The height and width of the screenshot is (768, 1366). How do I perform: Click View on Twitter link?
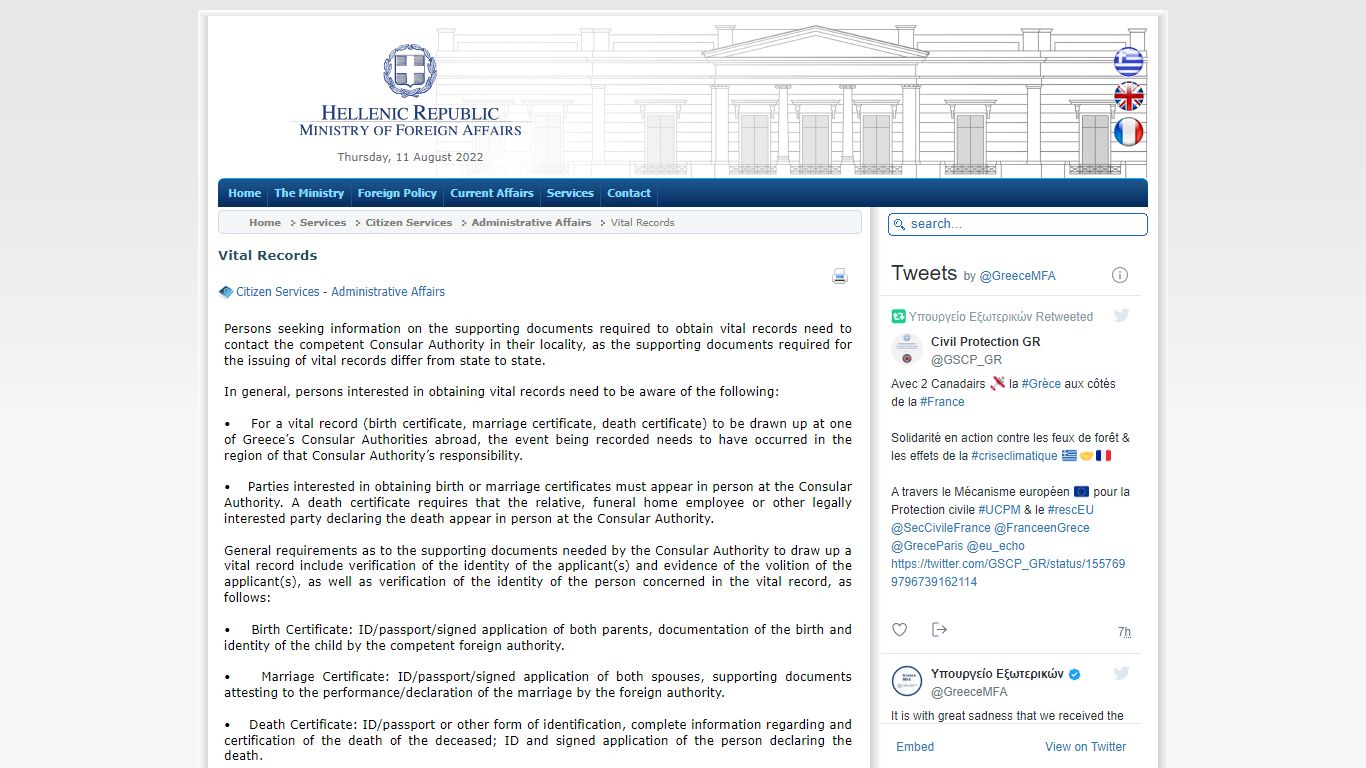(x=1085, y=747)
